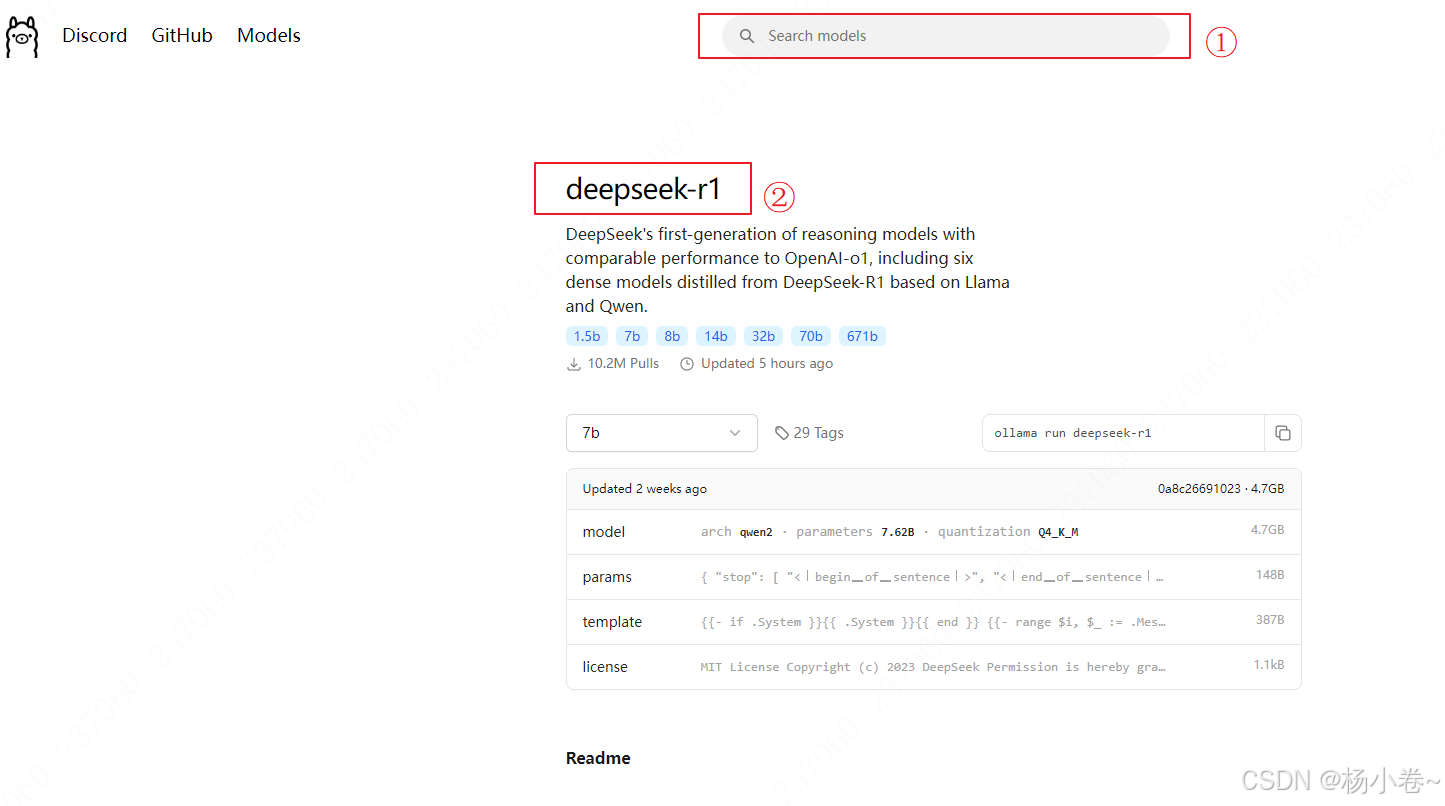Select the 7b size tag badge

click(632, 336)
